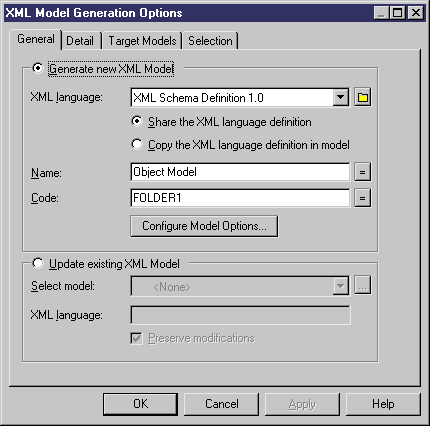Open the Target Models tab
This screenshot has height=426, width=430.
(142, 41)
